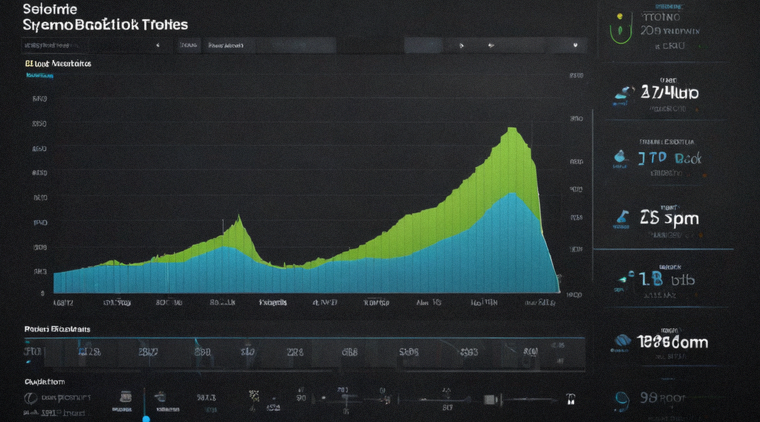This screenshot has width=760, height=422.
Task: Click the blue slider knob at the bottom
Action: (x=146, y=419)
